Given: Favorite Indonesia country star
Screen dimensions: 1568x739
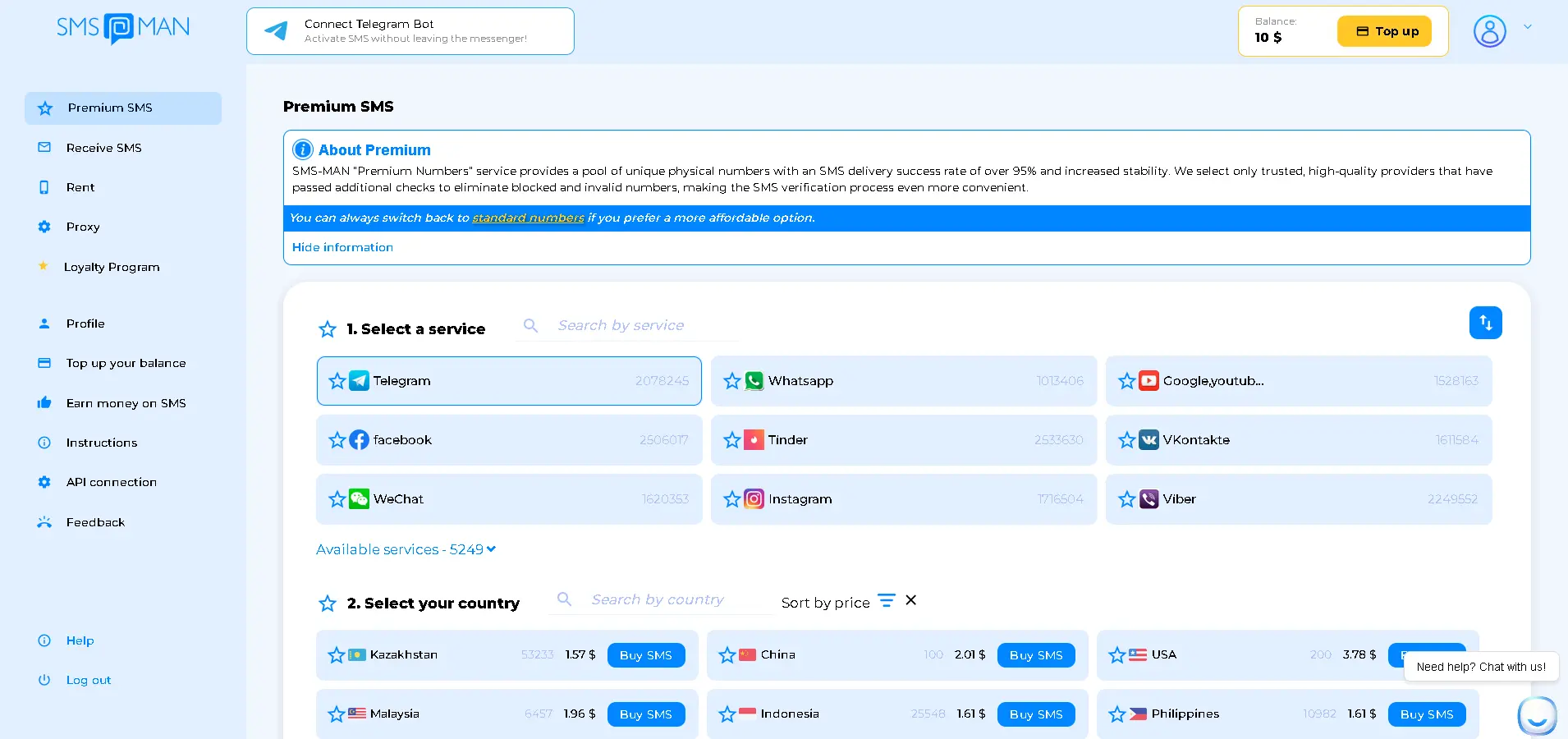Looking at the screenshot, I should [727, 714].
